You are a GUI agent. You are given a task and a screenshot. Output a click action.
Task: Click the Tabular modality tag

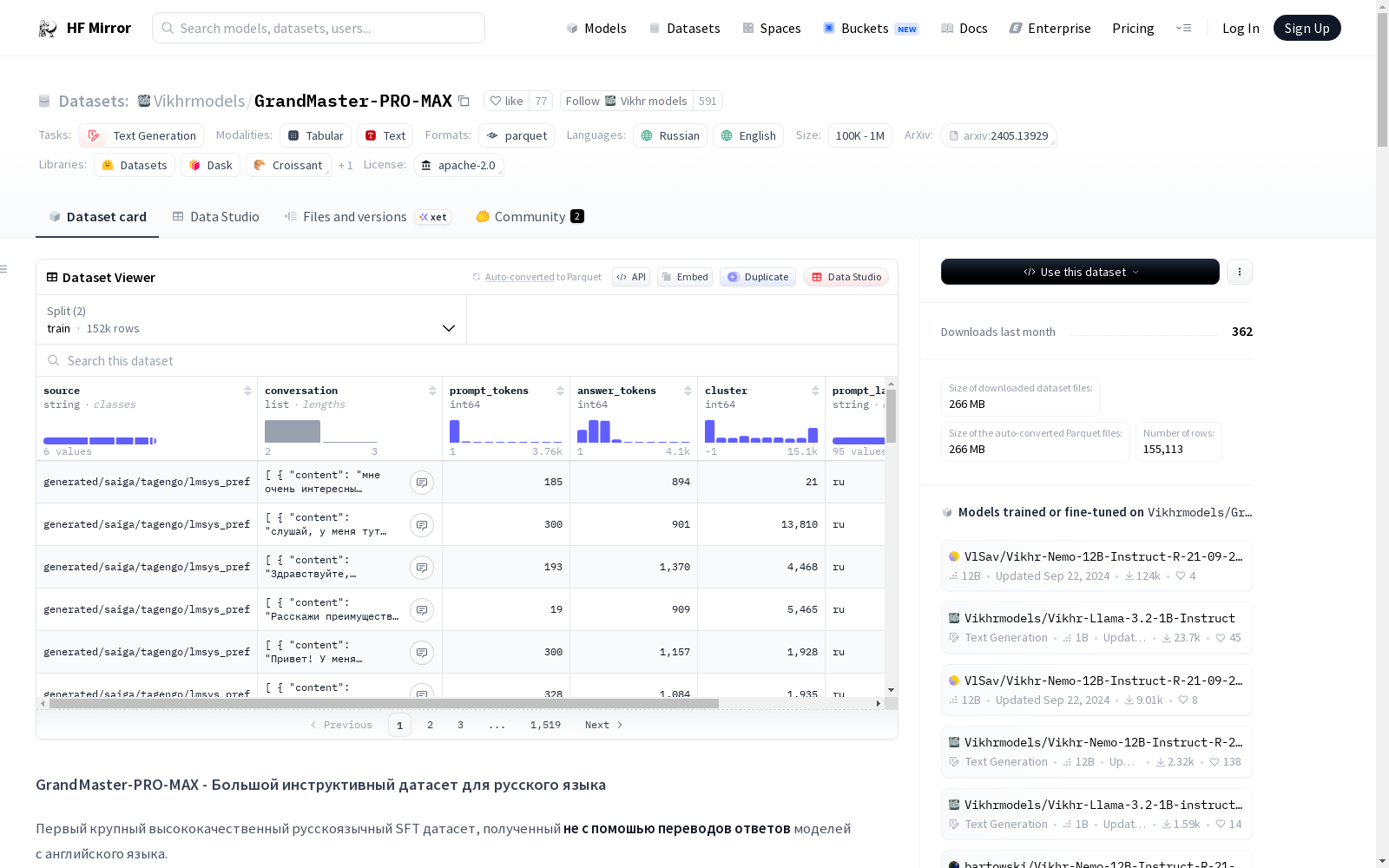(x=316, y=135)
